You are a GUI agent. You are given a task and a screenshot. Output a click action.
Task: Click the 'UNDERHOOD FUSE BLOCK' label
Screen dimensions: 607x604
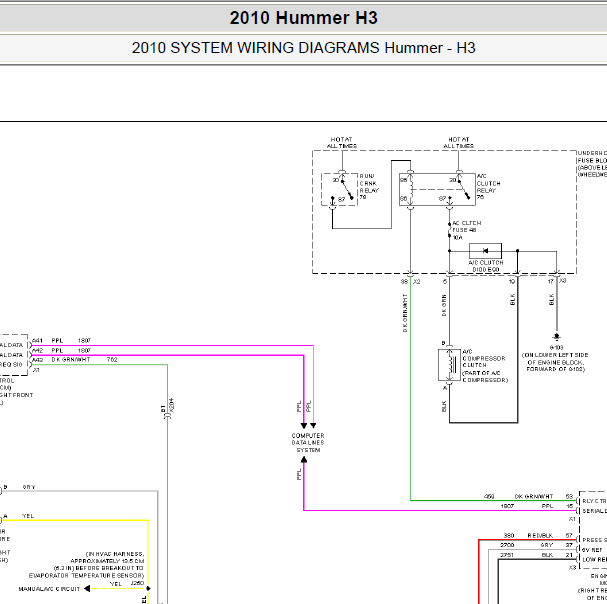592,164
